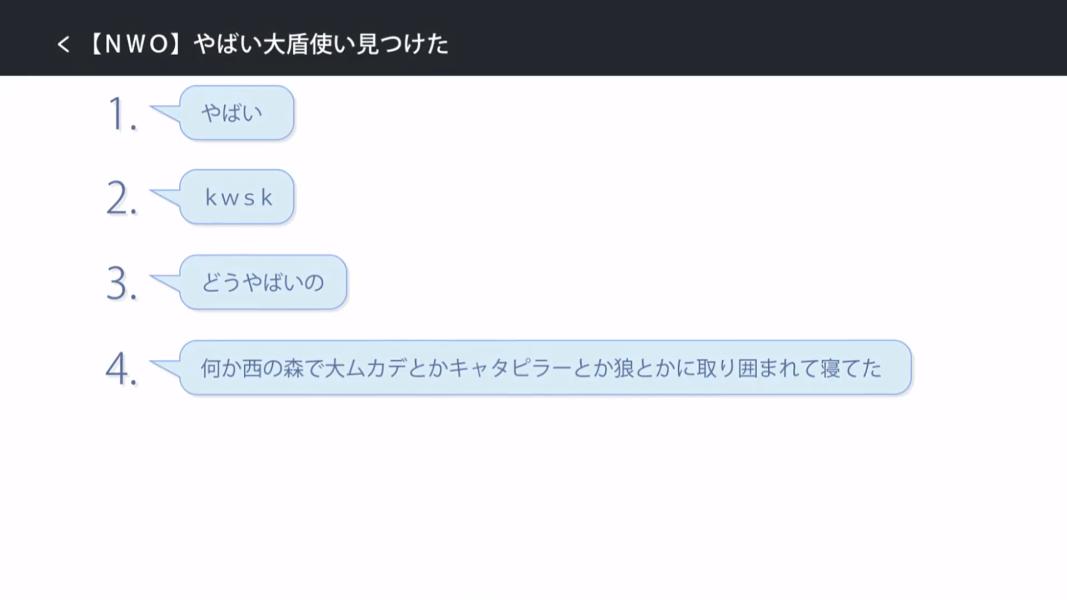The height and width of the screenshot is (600, 1067).
Task: Select post number 4
Action: [x=121, y=369]
